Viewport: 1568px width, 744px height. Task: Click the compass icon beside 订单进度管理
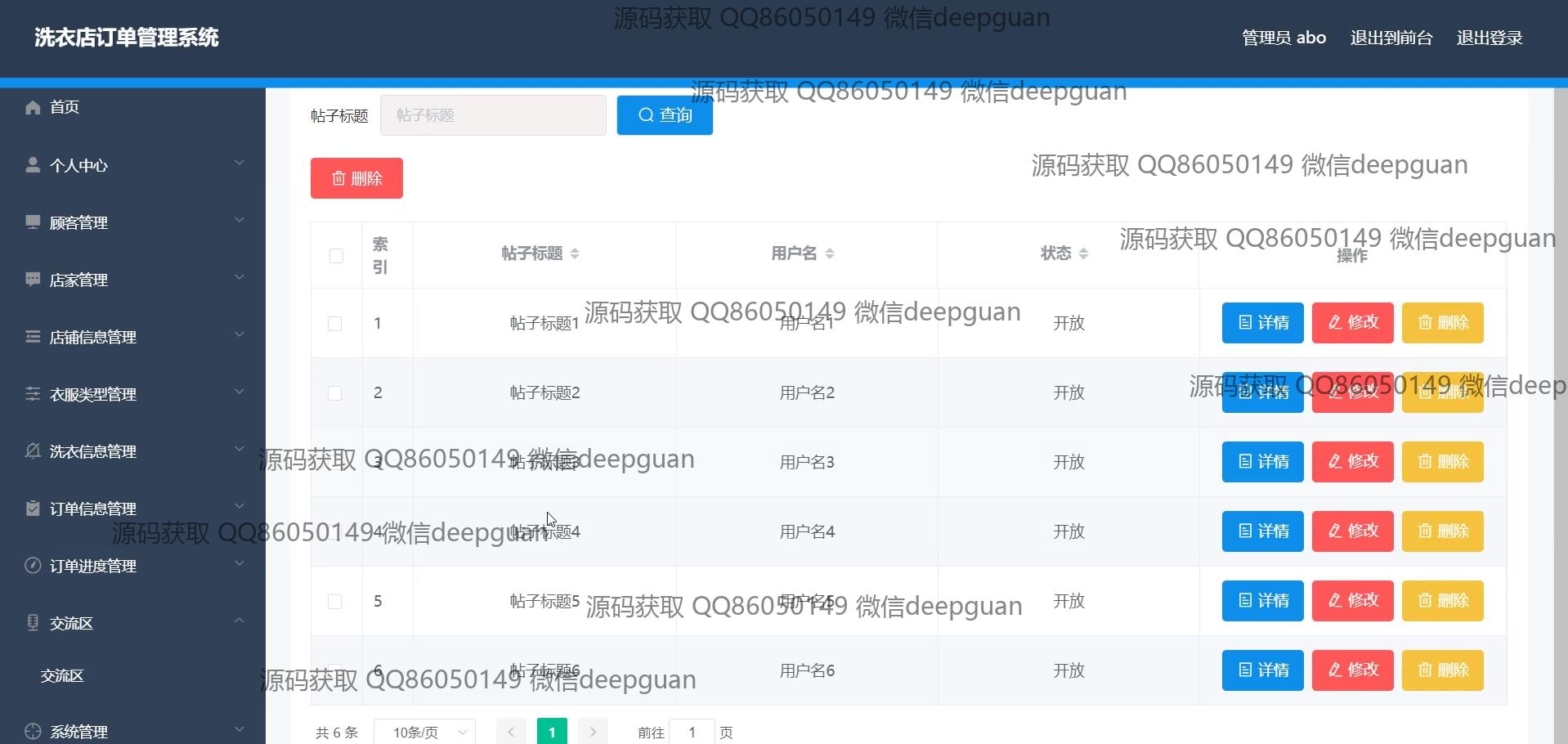[33, 566]
